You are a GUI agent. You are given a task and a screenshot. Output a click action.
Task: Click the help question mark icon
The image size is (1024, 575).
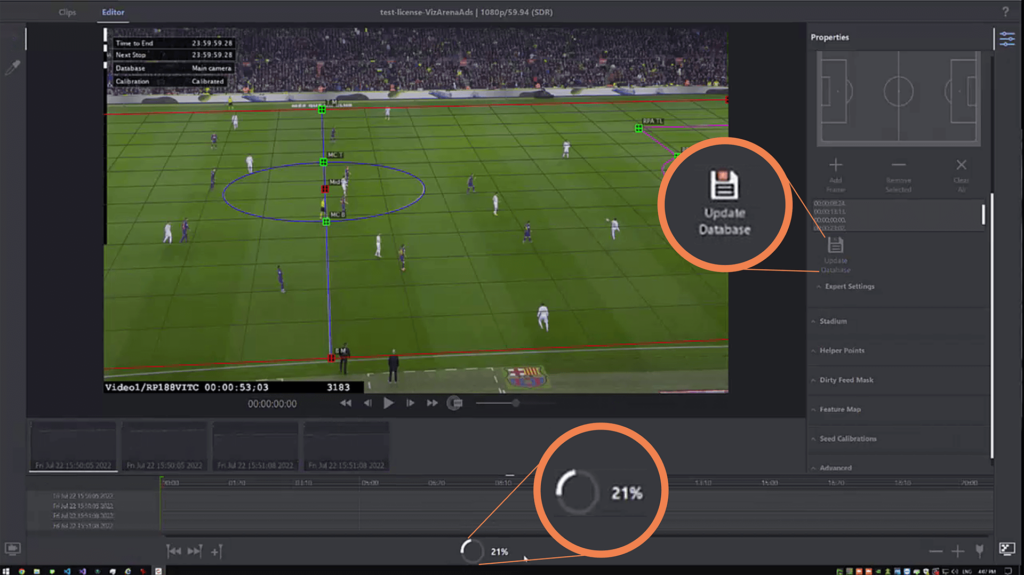coord(1005,12)
